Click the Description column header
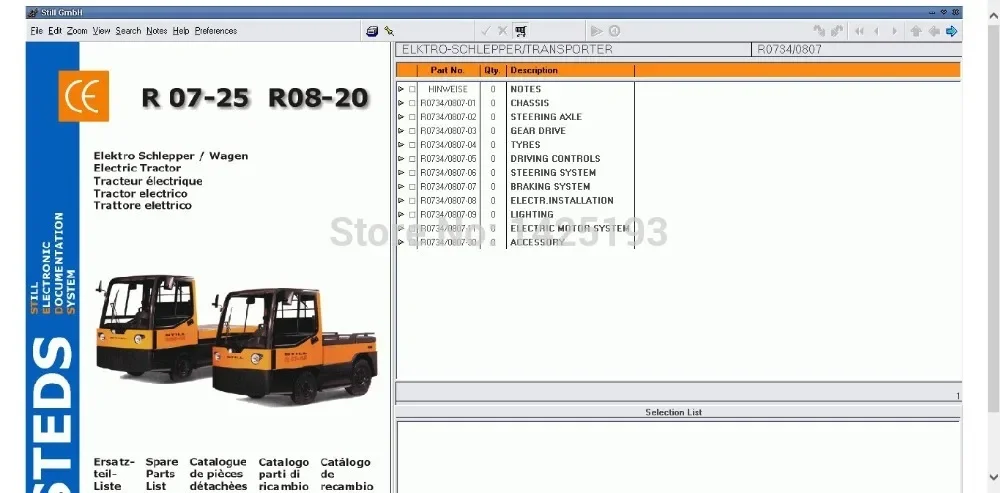 (x=570, y=70)
